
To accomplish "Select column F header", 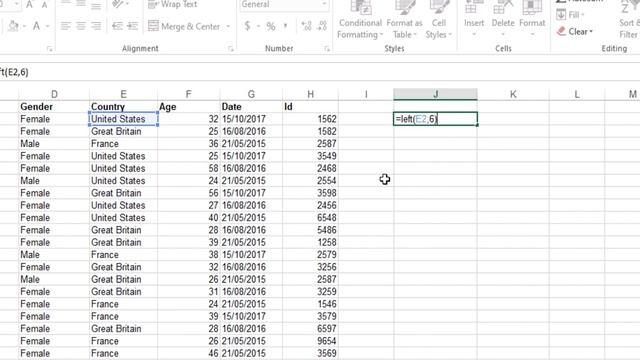I will click(188, 94).
